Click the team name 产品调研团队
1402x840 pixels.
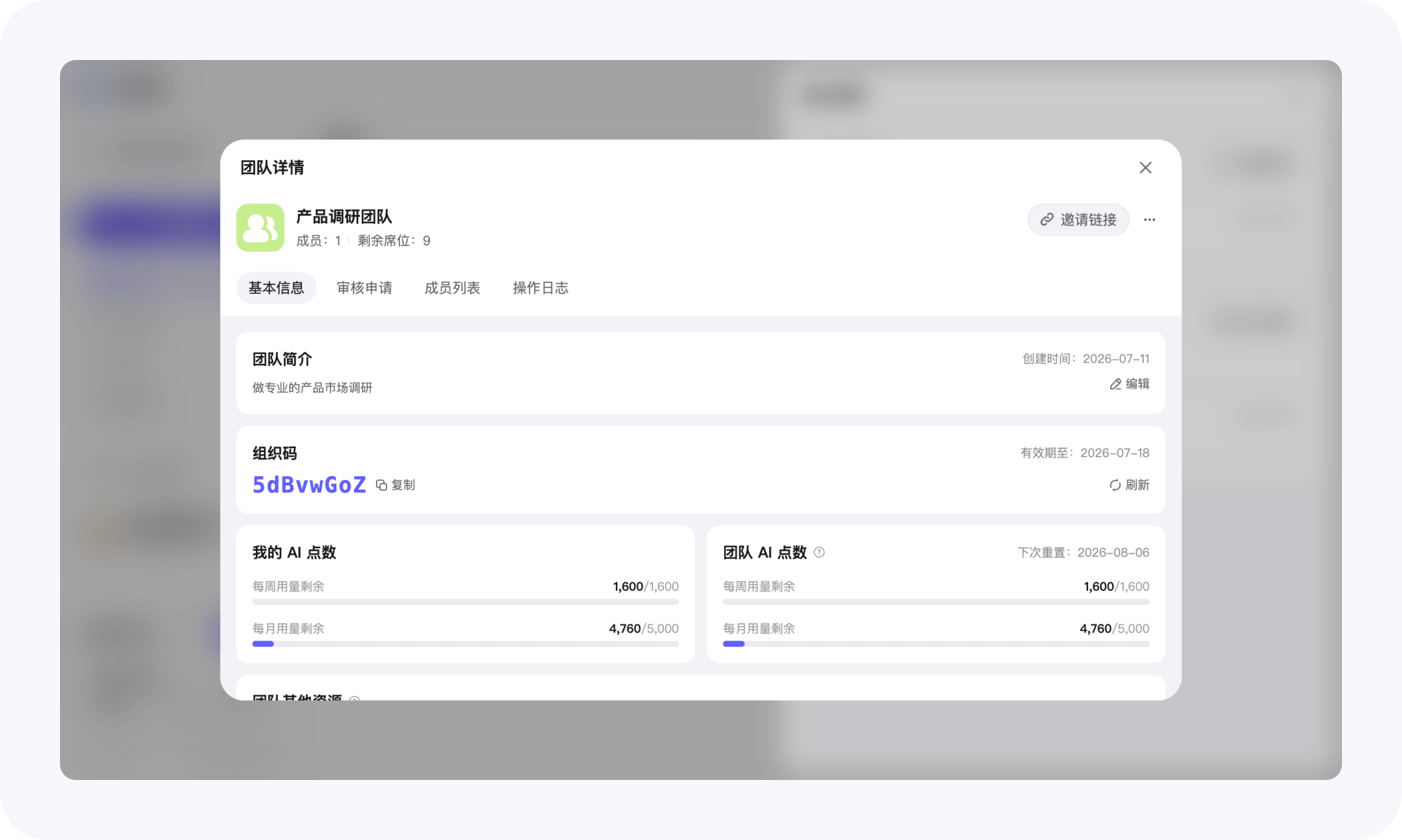click(344, 217)
